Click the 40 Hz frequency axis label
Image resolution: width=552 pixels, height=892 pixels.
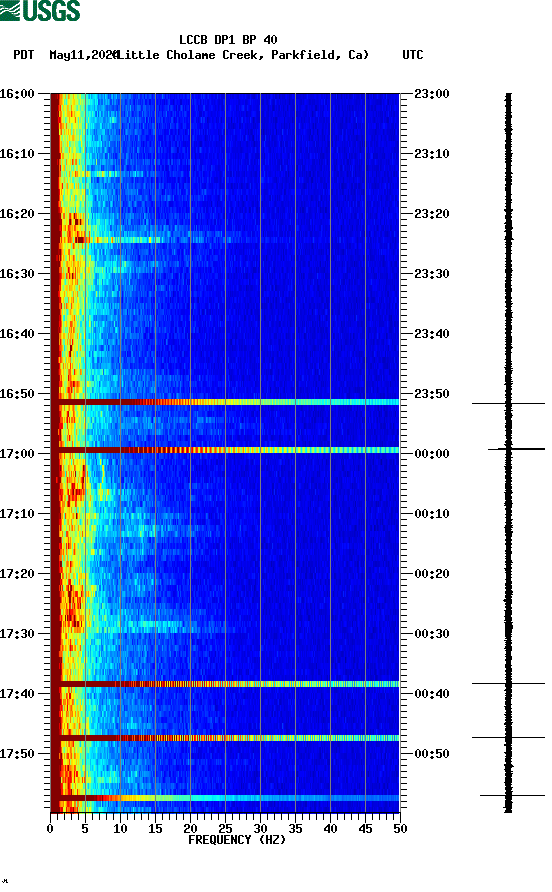[330, 829]
